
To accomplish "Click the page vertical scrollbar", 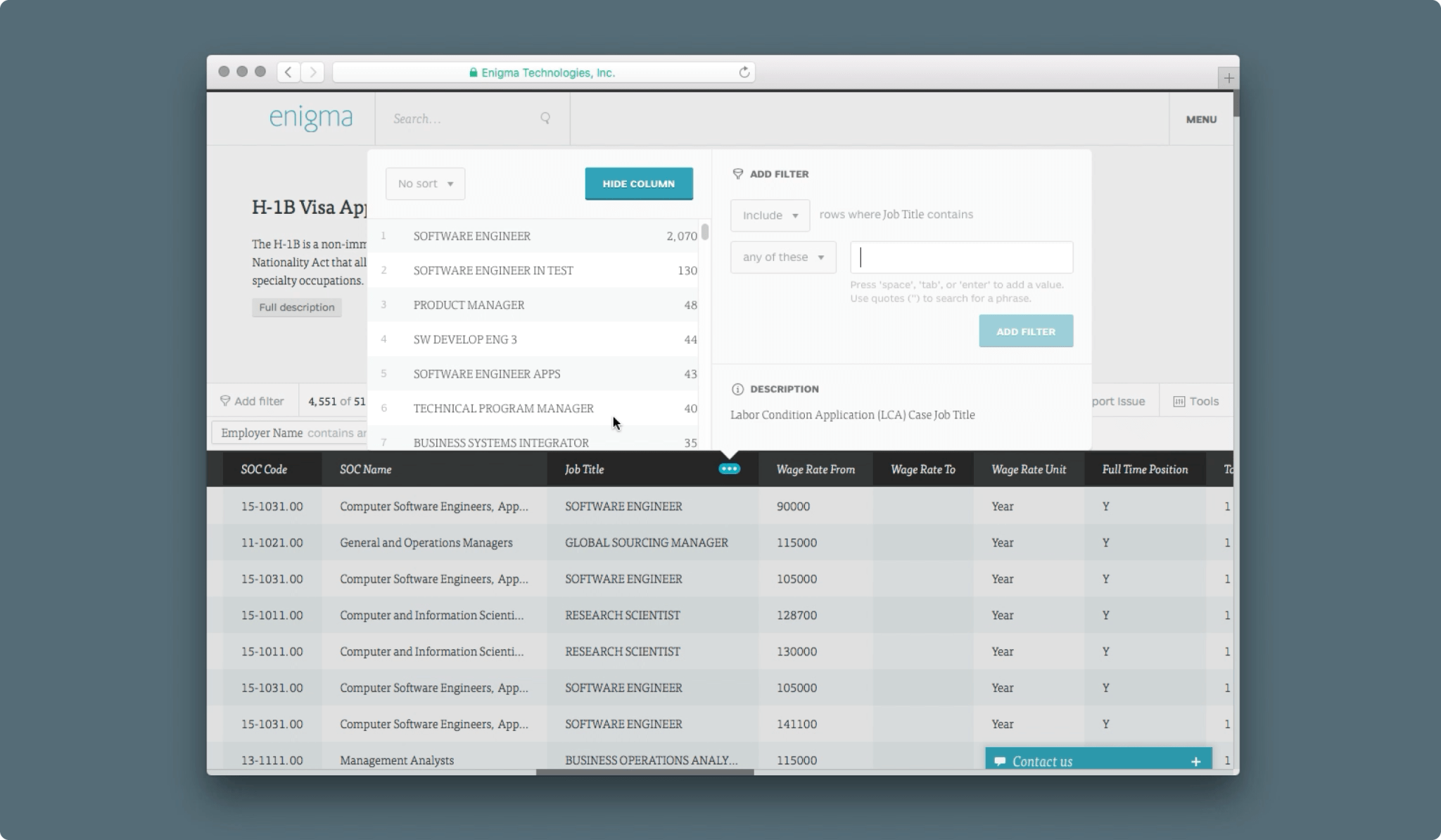I will (1236, 103).
